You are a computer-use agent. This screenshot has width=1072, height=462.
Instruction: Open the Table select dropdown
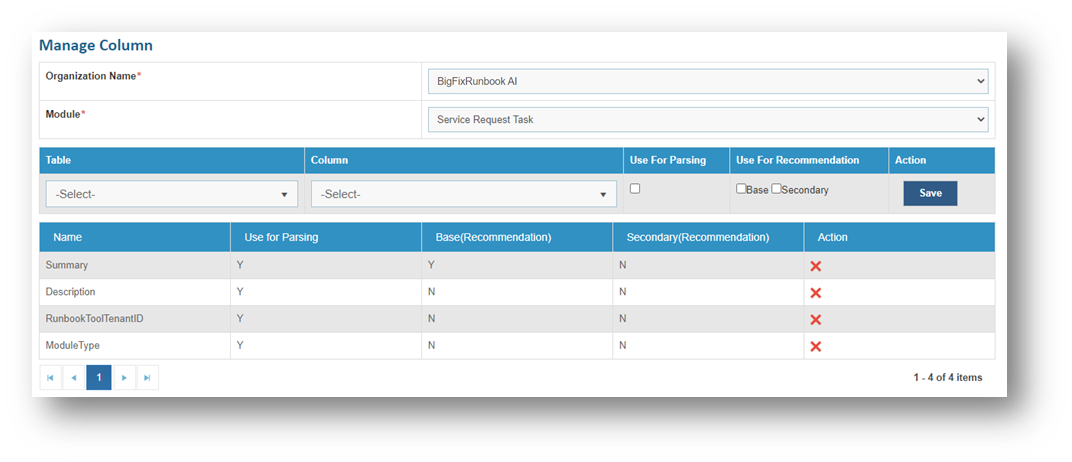point(171,194)
